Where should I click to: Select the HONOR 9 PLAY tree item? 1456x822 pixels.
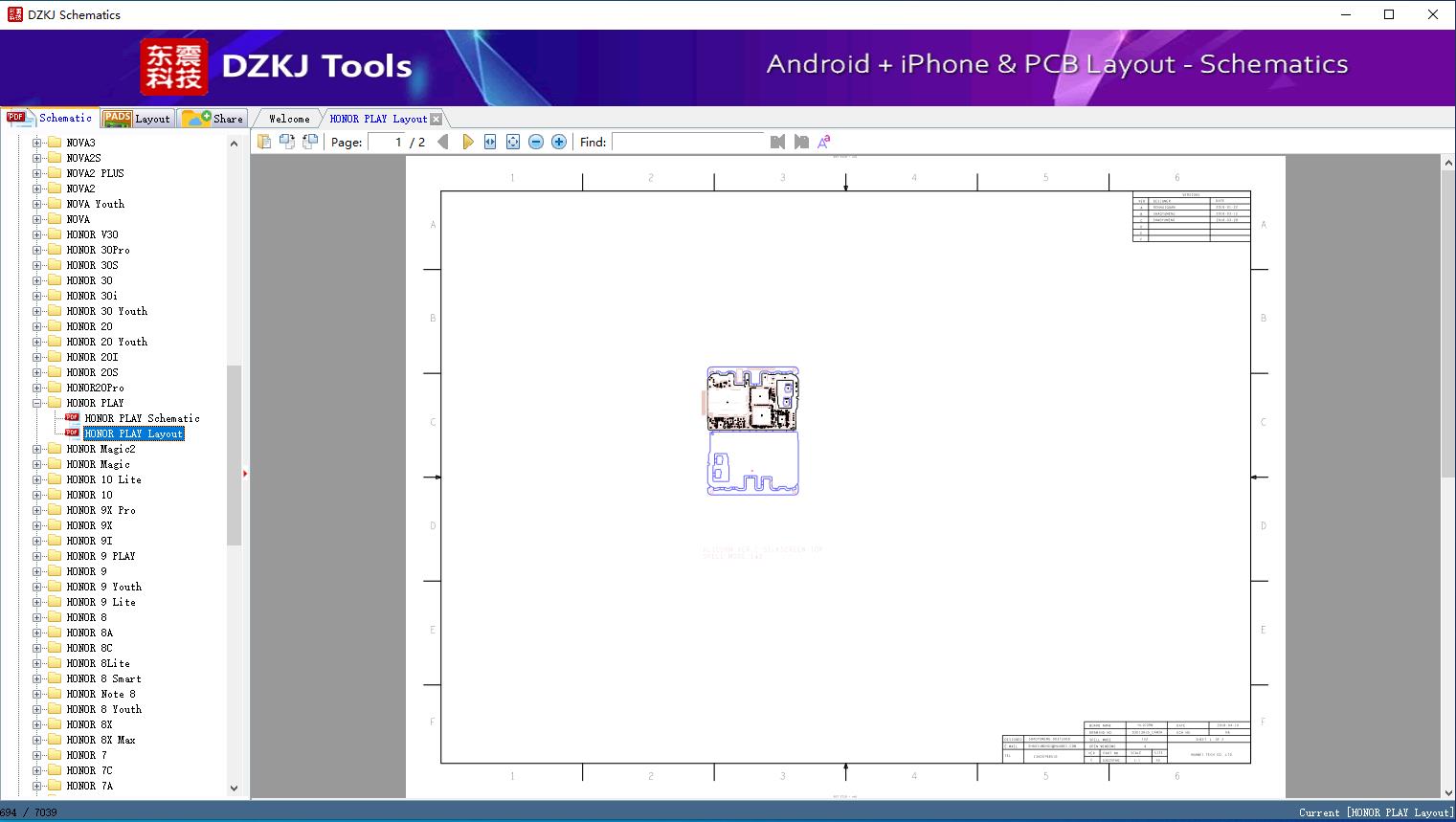[101, 556]
